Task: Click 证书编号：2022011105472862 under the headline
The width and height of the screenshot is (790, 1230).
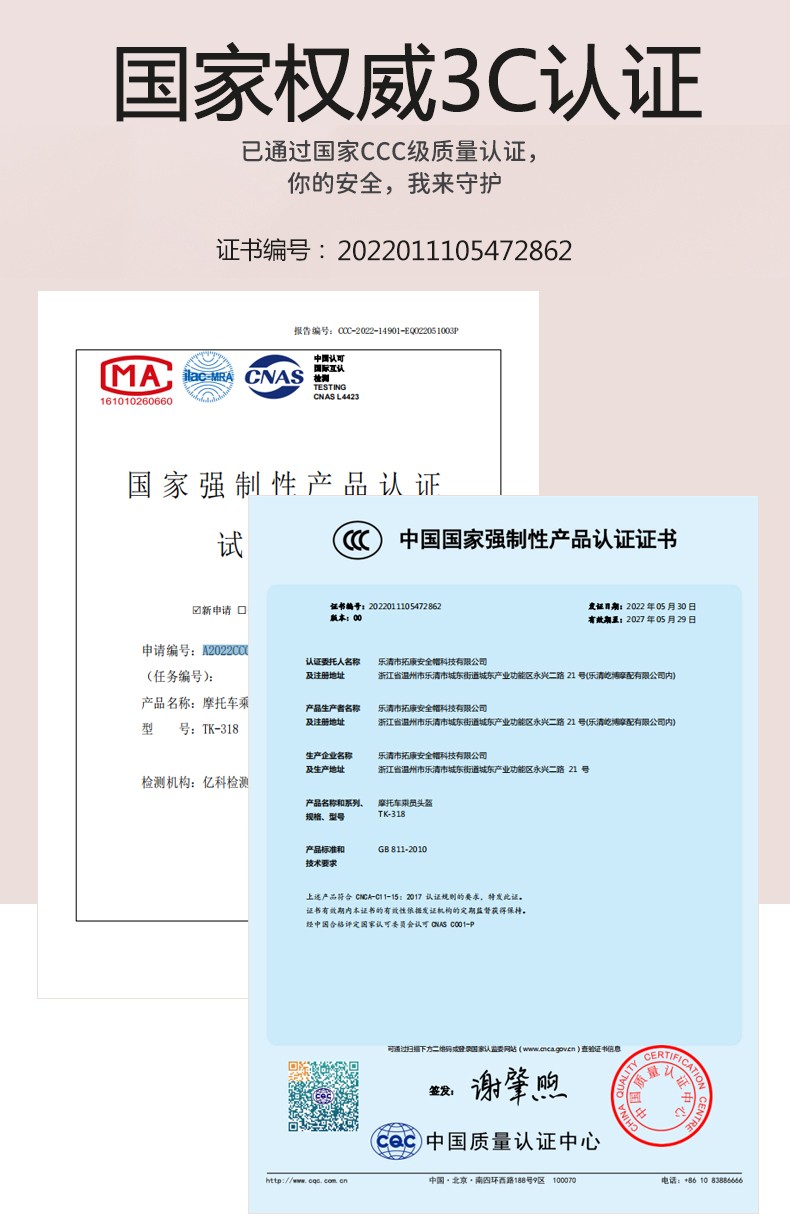Action: [395, 250]
